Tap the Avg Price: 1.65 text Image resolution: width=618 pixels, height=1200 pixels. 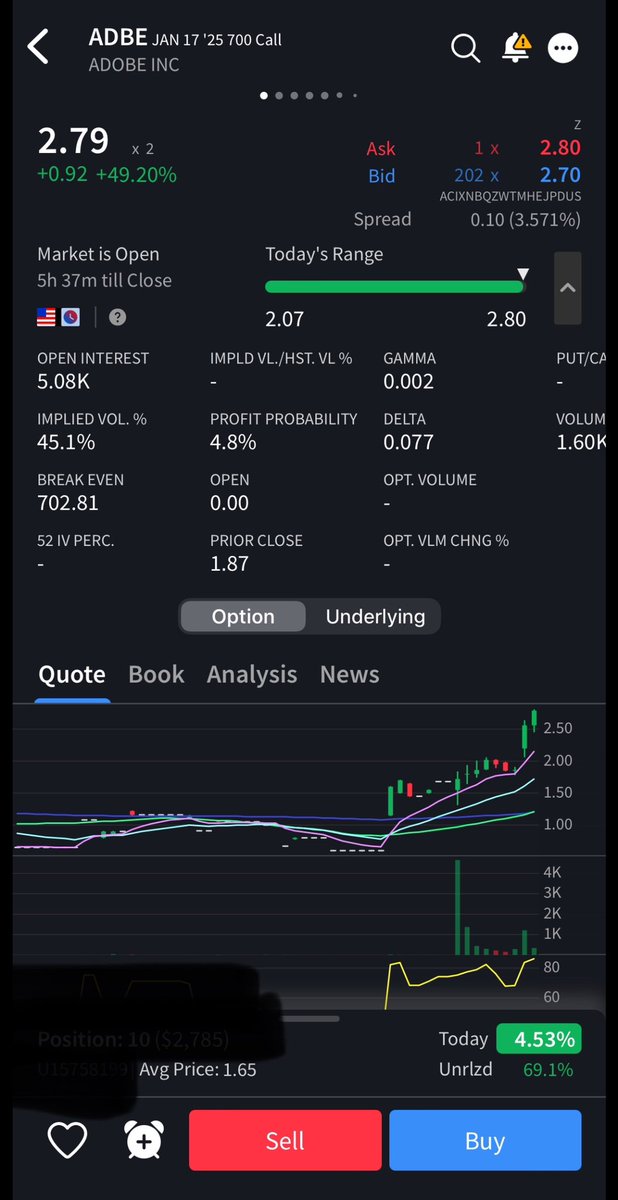pos(198,1069)
